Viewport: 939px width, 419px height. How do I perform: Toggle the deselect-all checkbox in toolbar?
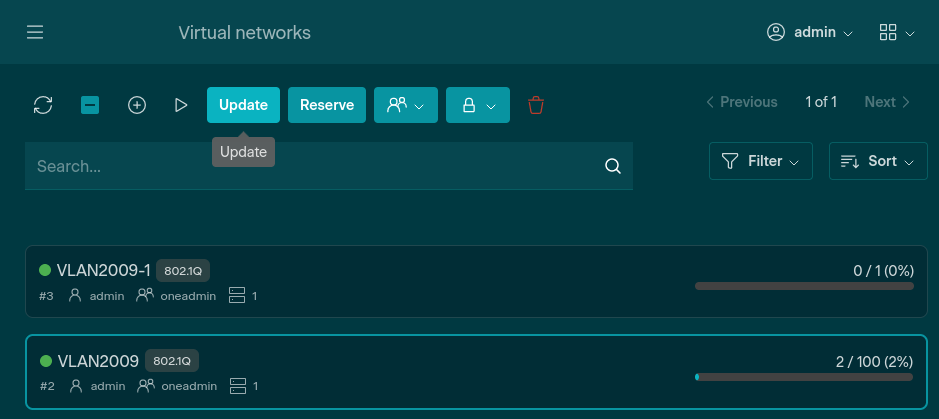pyautogui.click(x=90, y=105)
